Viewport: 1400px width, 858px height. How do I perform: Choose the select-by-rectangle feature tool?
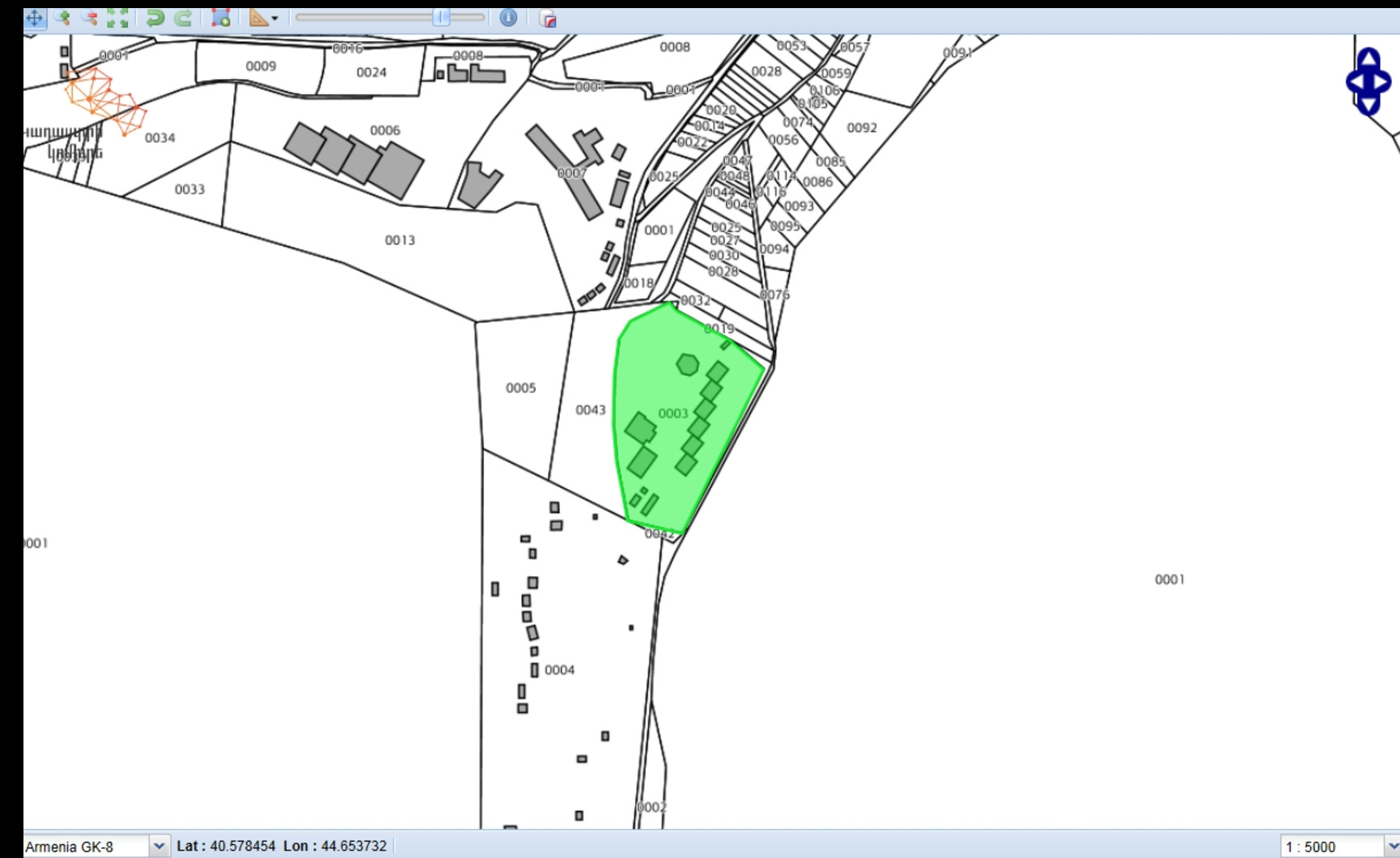click(x=220, y=18)
